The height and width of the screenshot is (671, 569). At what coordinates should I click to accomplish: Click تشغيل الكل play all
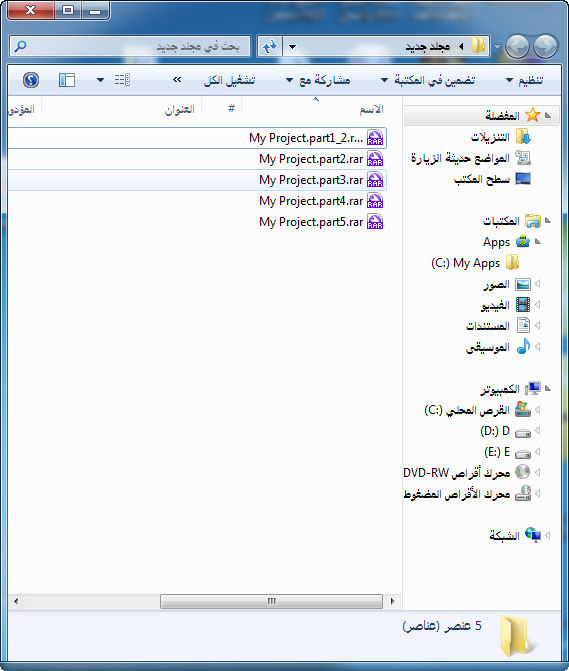coord(229,80)
